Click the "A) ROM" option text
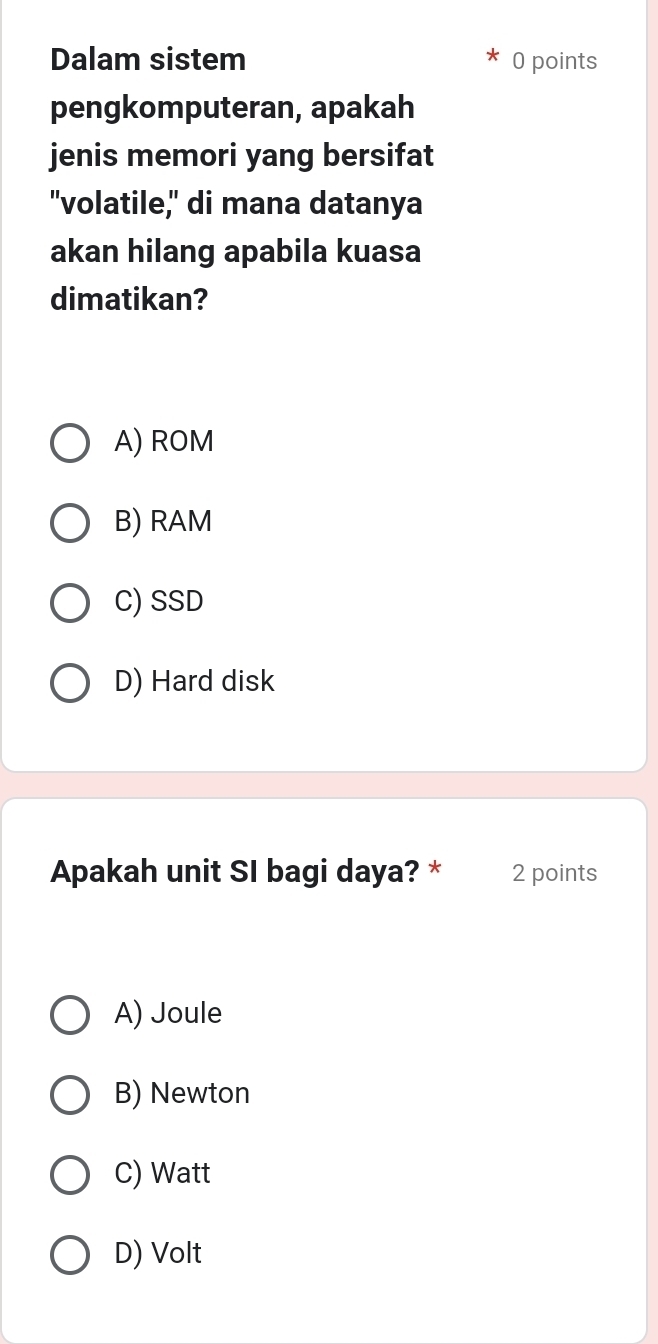The image size is (658, 1344). 164,441
